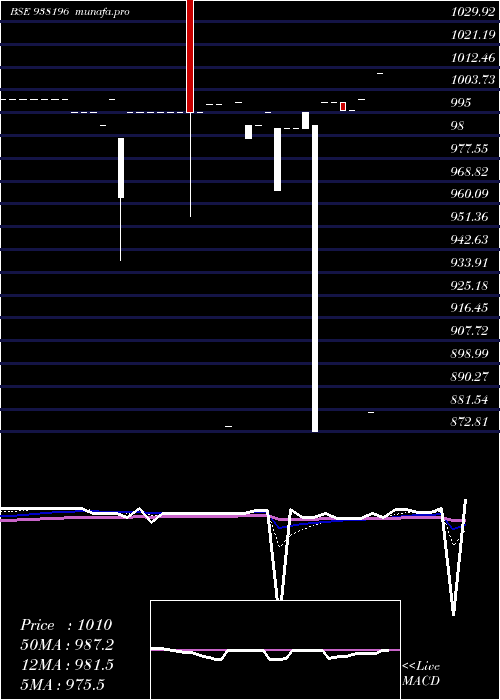500x700 pixels.
Task: Select the 890.27 price axis label
Action: click(x=469, y=376)
